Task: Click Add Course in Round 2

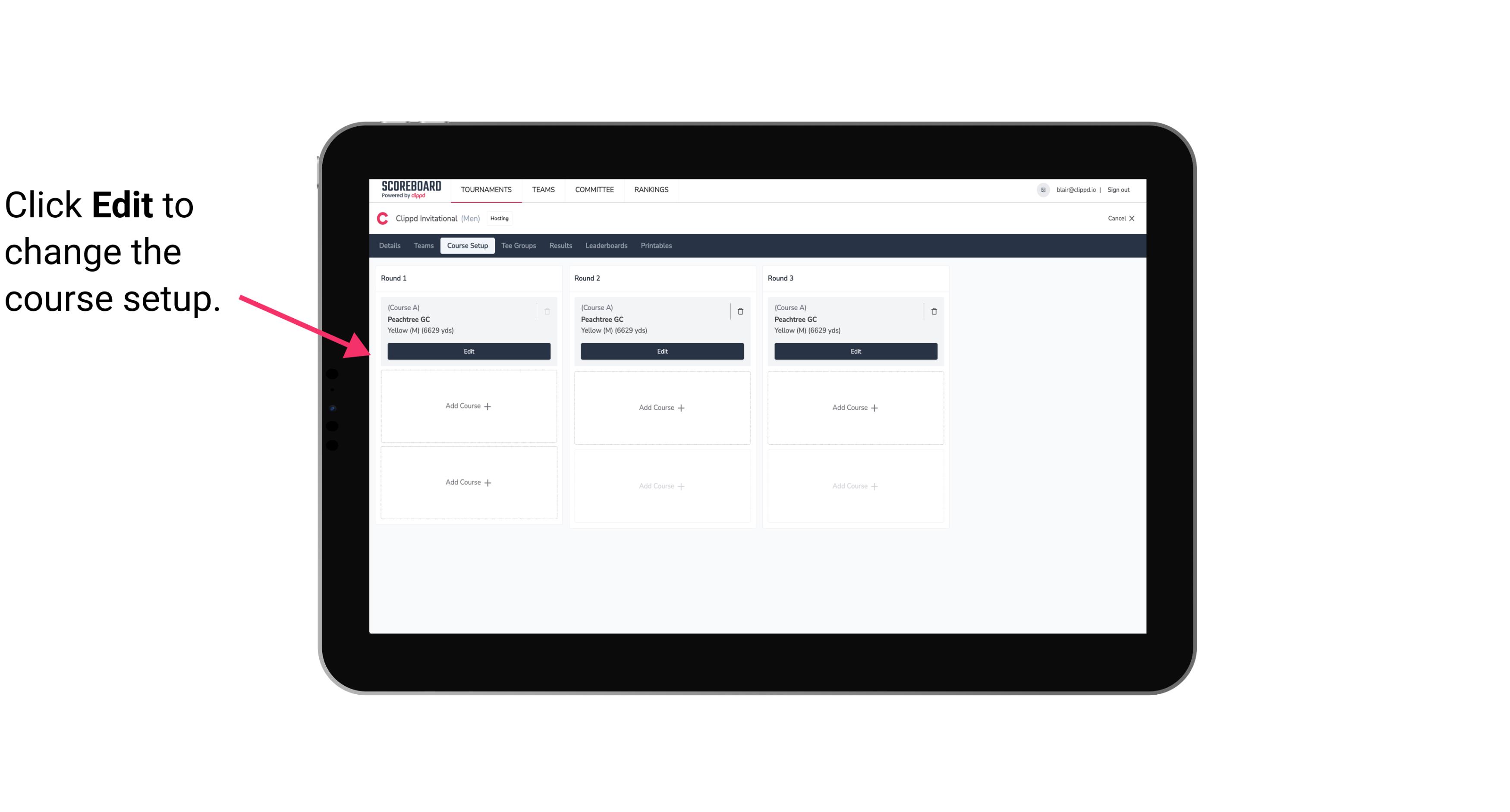Action: [662, 407]
